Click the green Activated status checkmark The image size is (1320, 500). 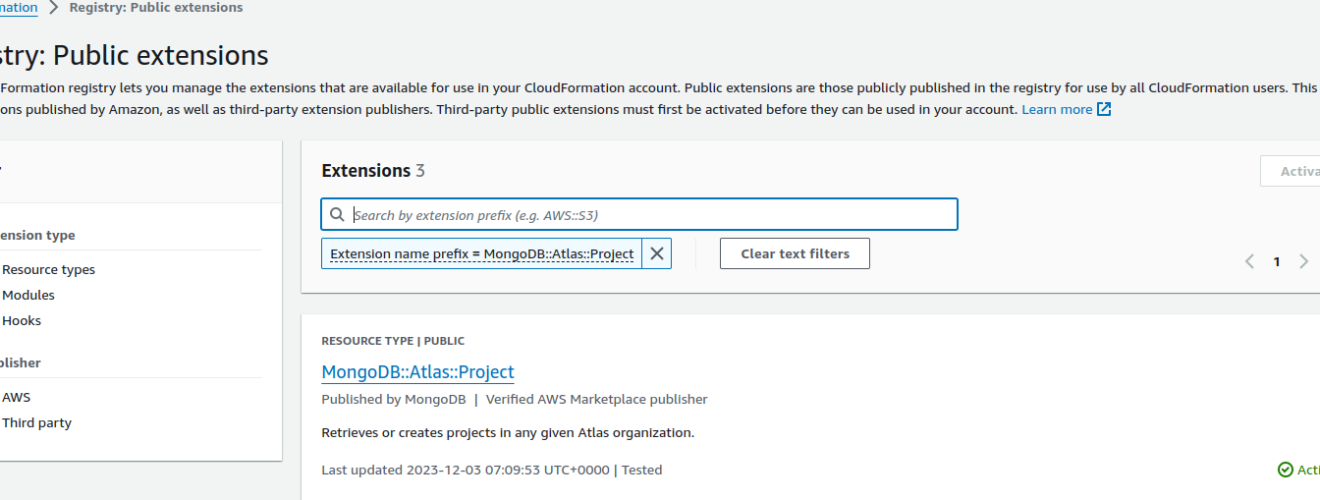pyautogui.click(x=1285, y=470)
